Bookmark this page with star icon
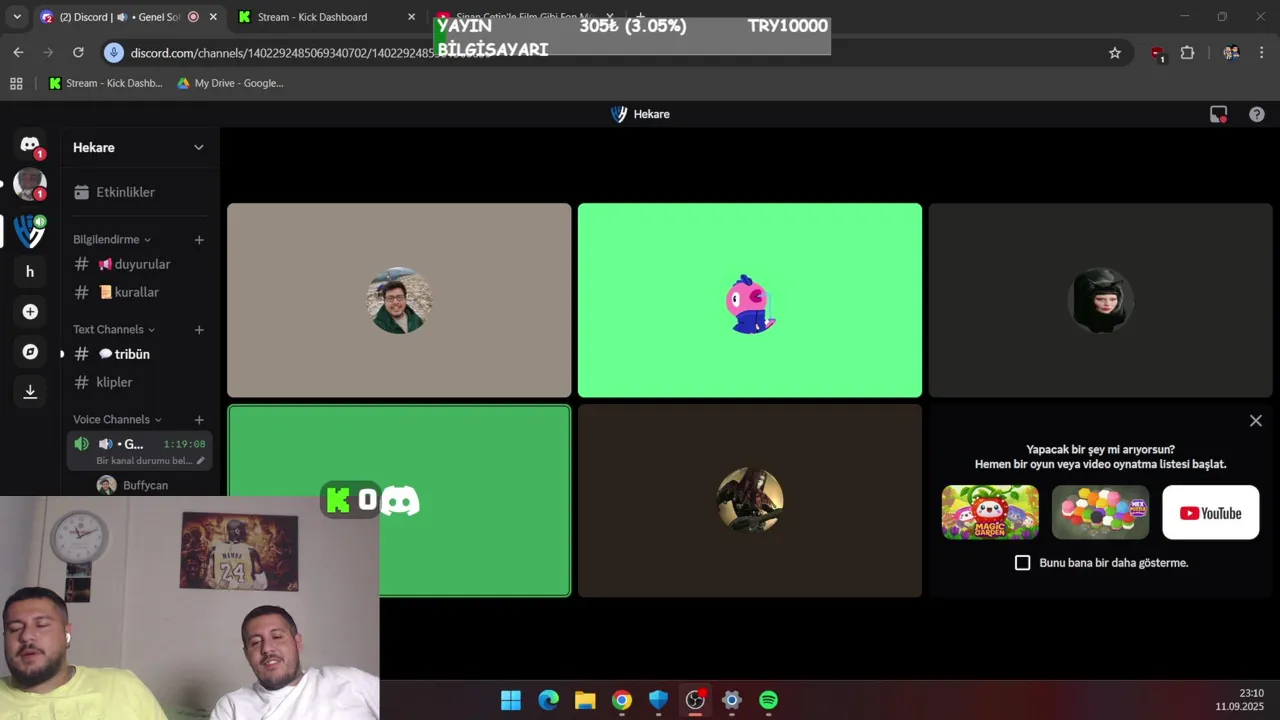1280x720 pixels. (x=1115, y=53)
